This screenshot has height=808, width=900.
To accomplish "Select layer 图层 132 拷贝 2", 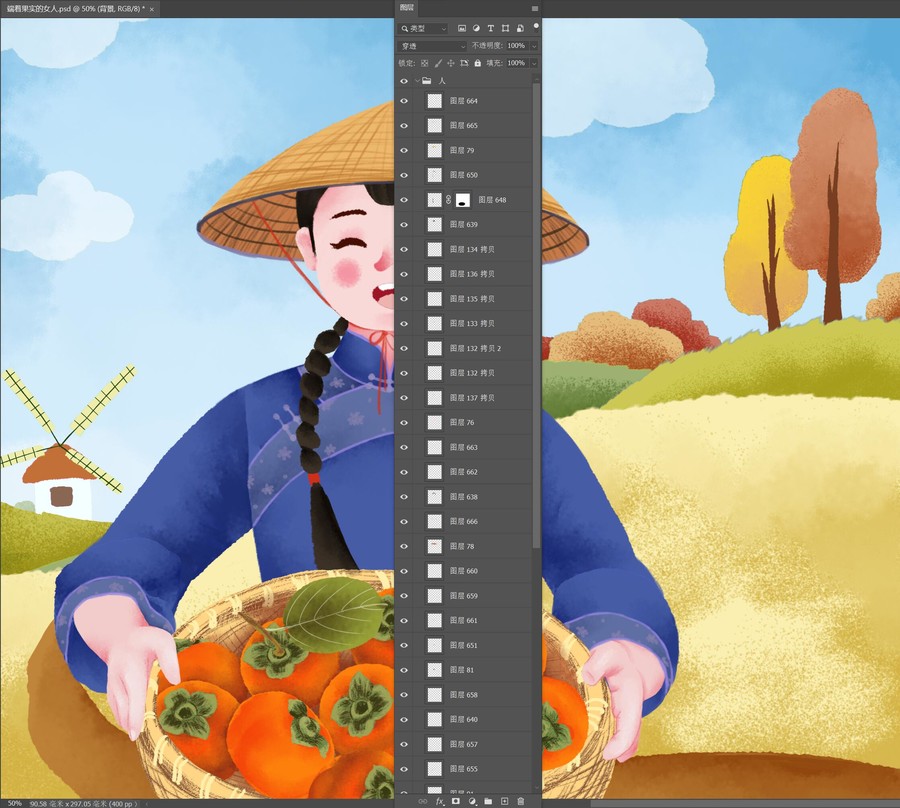I will pos(464,348).
